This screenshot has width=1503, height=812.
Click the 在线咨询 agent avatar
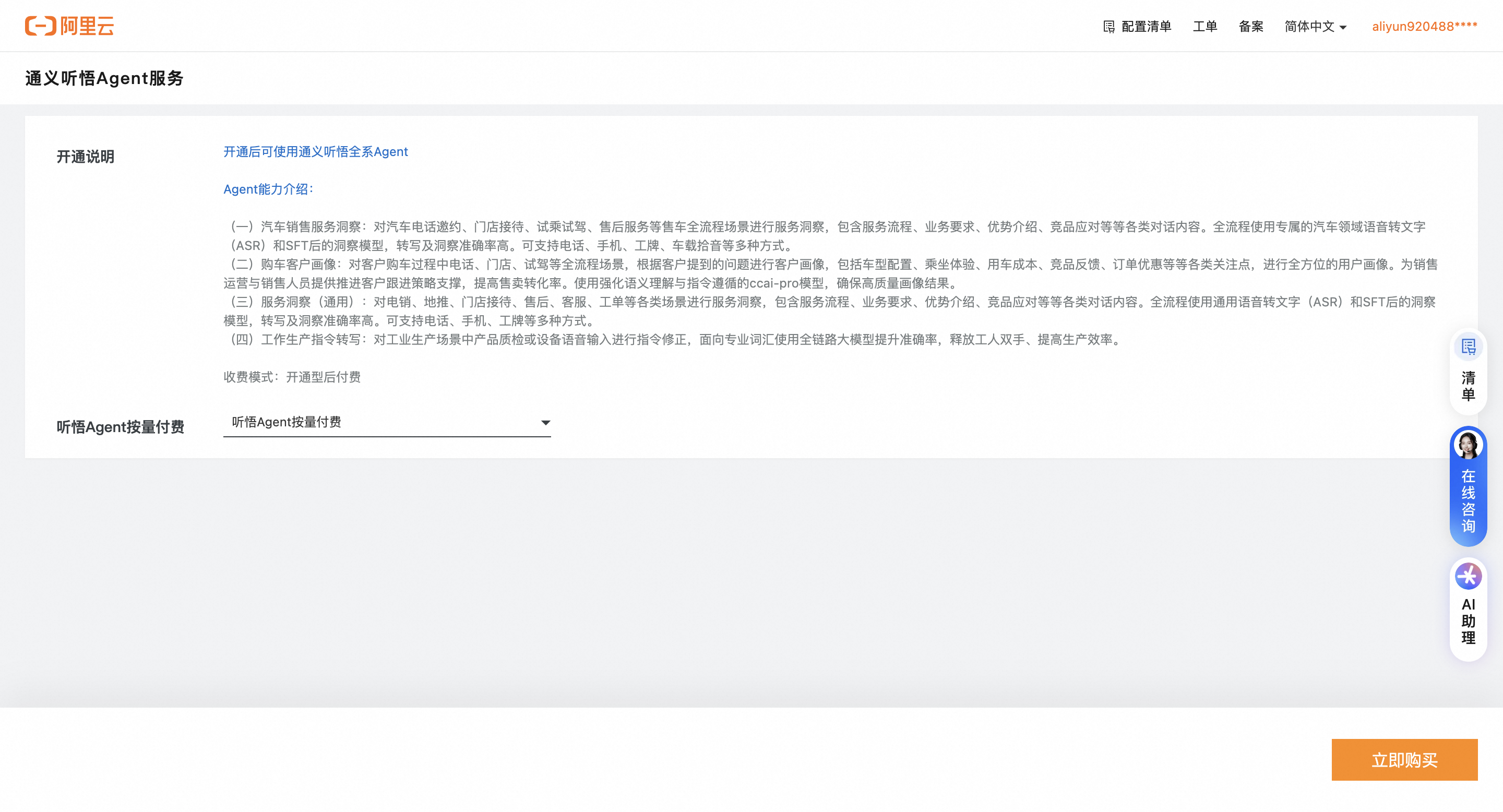[x=1468, y=446]
